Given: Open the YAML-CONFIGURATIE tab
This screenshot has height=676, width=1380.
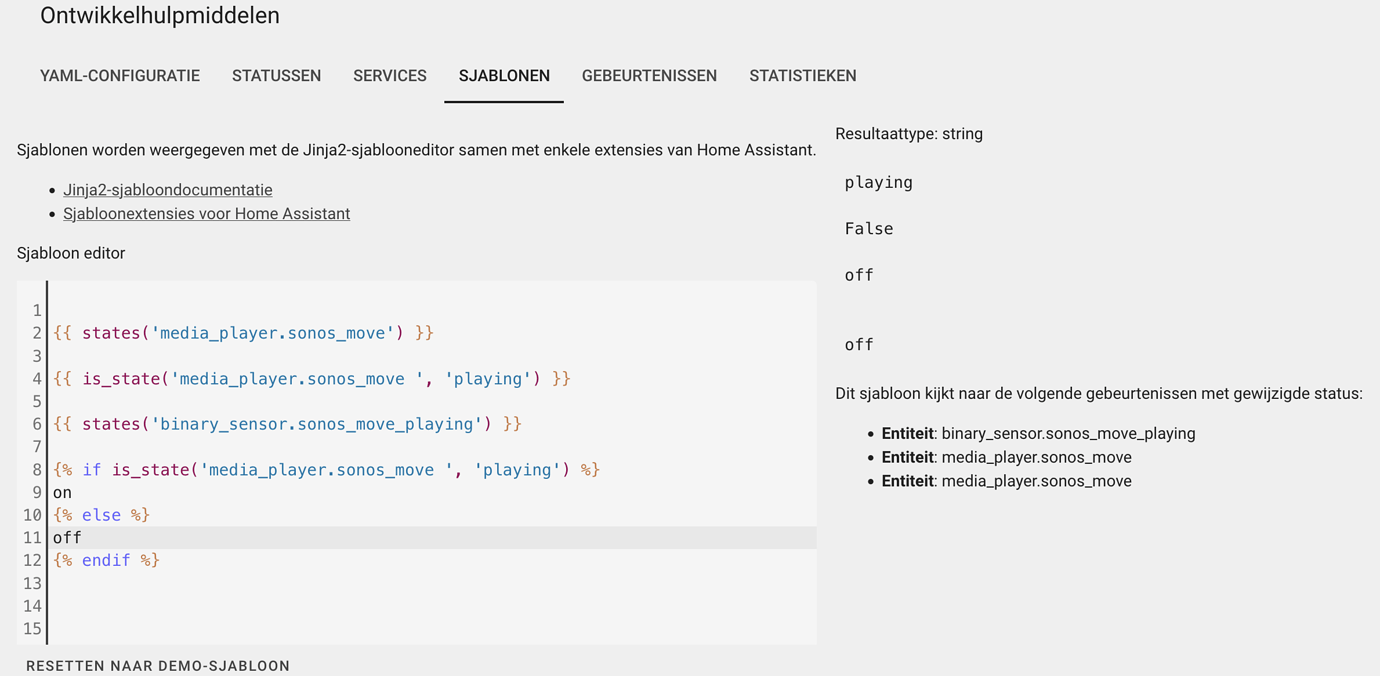Looking at the screenshot, I should (120, 76).
